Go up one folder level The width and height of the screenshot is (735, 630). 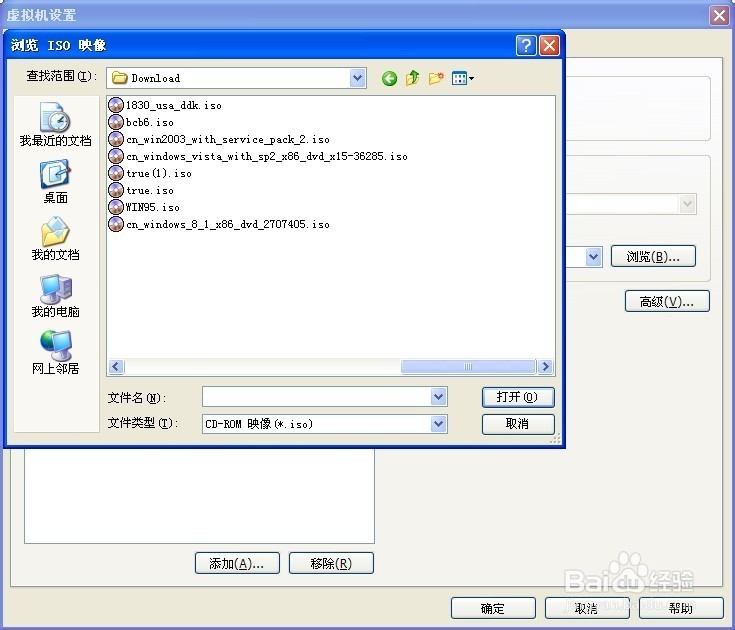click(412, 78)
